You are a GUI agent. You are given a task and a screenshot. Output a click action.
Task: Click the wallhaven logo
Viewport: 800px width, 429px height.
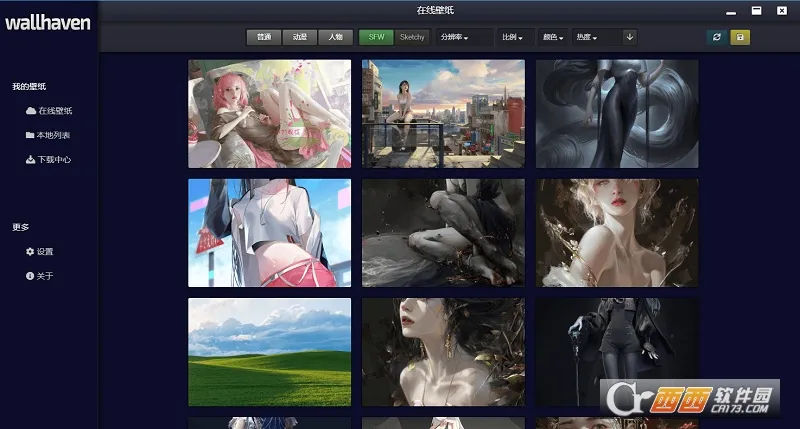(x=47, y=23)
